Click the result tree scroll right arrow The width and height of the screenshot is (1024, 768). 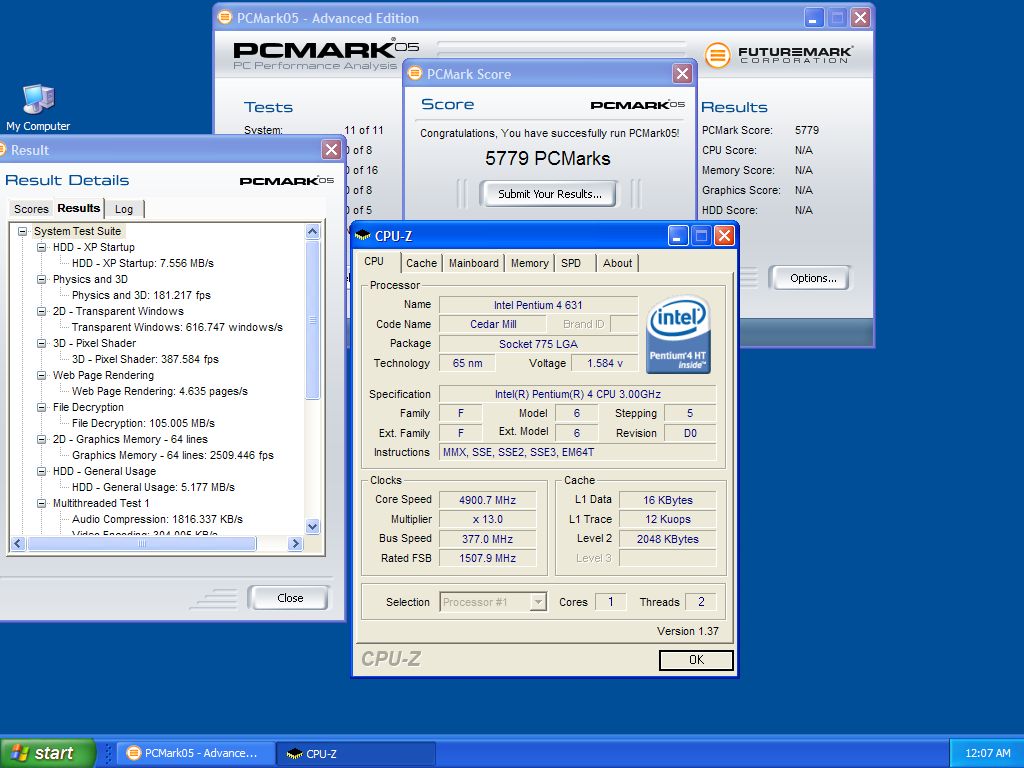[x=295, y=543]
